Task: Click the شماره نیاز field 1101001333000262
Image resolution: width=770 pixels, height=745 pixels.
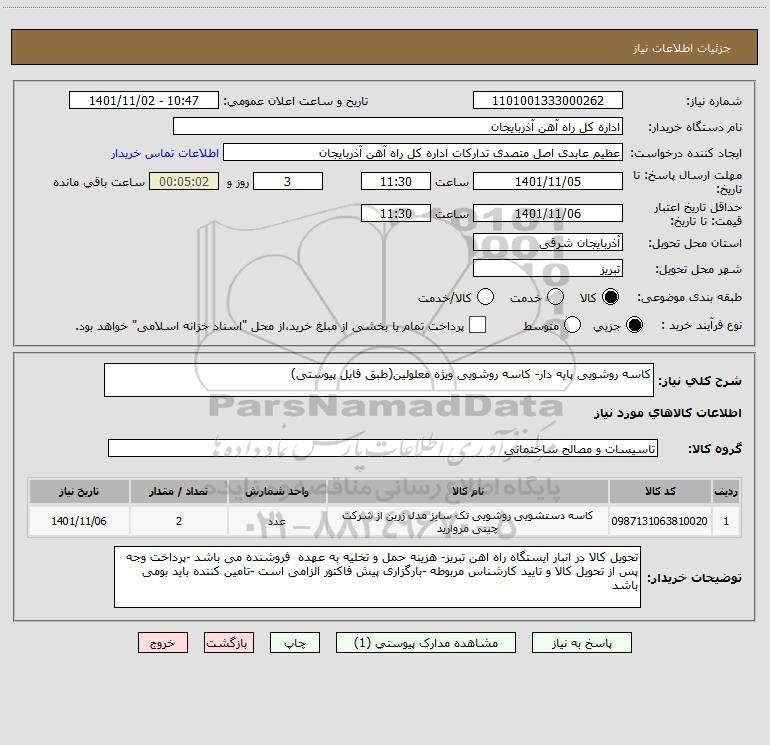Action: pos(548,101)
